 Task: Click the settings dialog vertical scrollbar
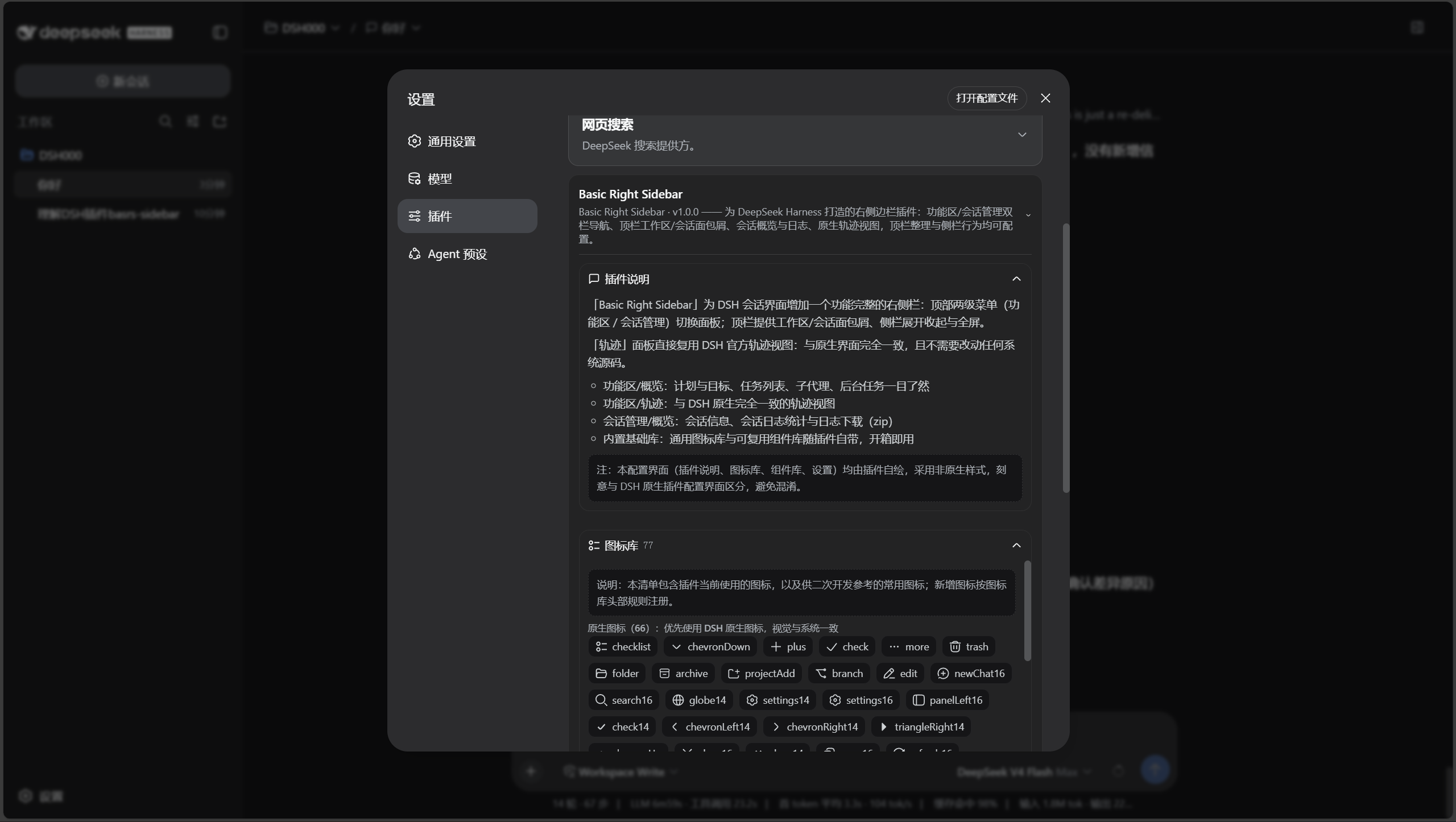click(x=1066, y=358)
